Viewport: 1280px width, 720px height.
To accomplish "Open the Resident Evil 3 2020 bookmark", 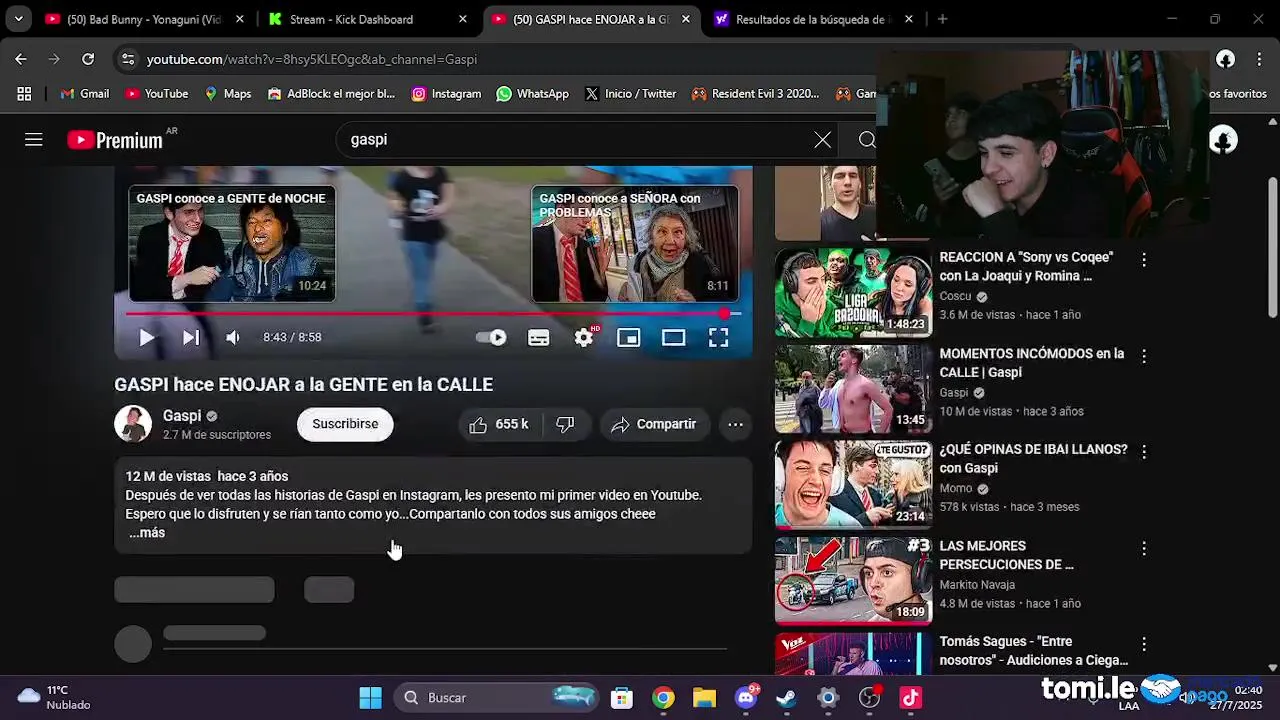I will click(756, 94).
